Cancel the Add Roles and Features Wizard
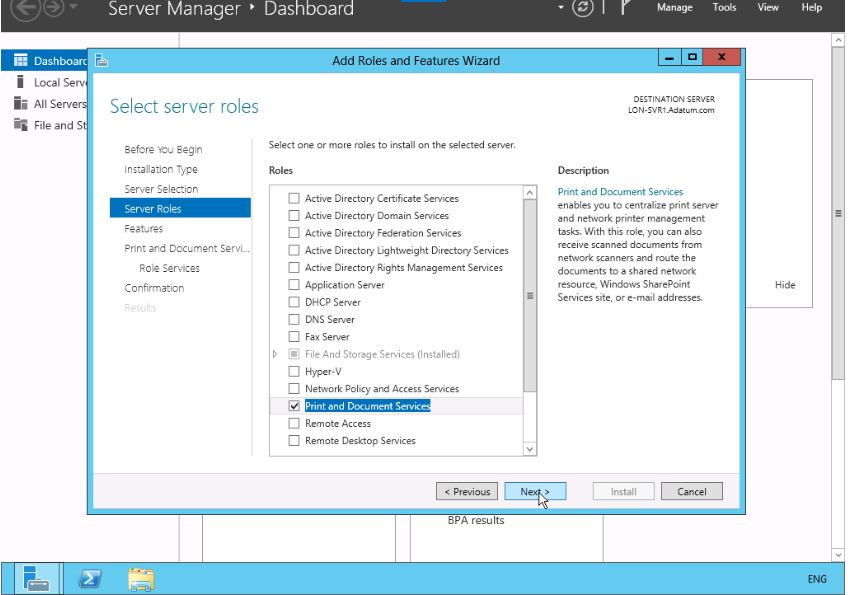 pos(691,492)
